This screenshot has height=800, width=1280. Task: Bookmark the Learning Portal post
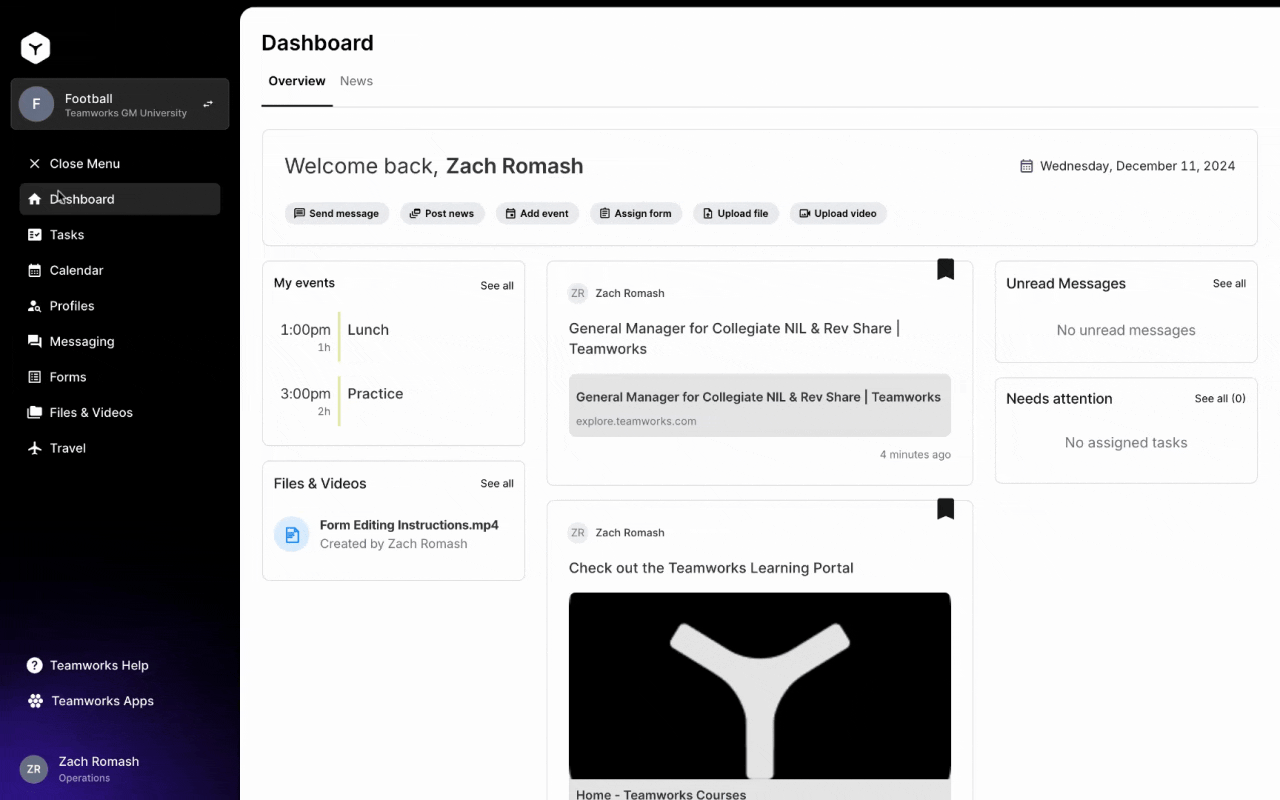pyautogui.click(x=945, y=509)
